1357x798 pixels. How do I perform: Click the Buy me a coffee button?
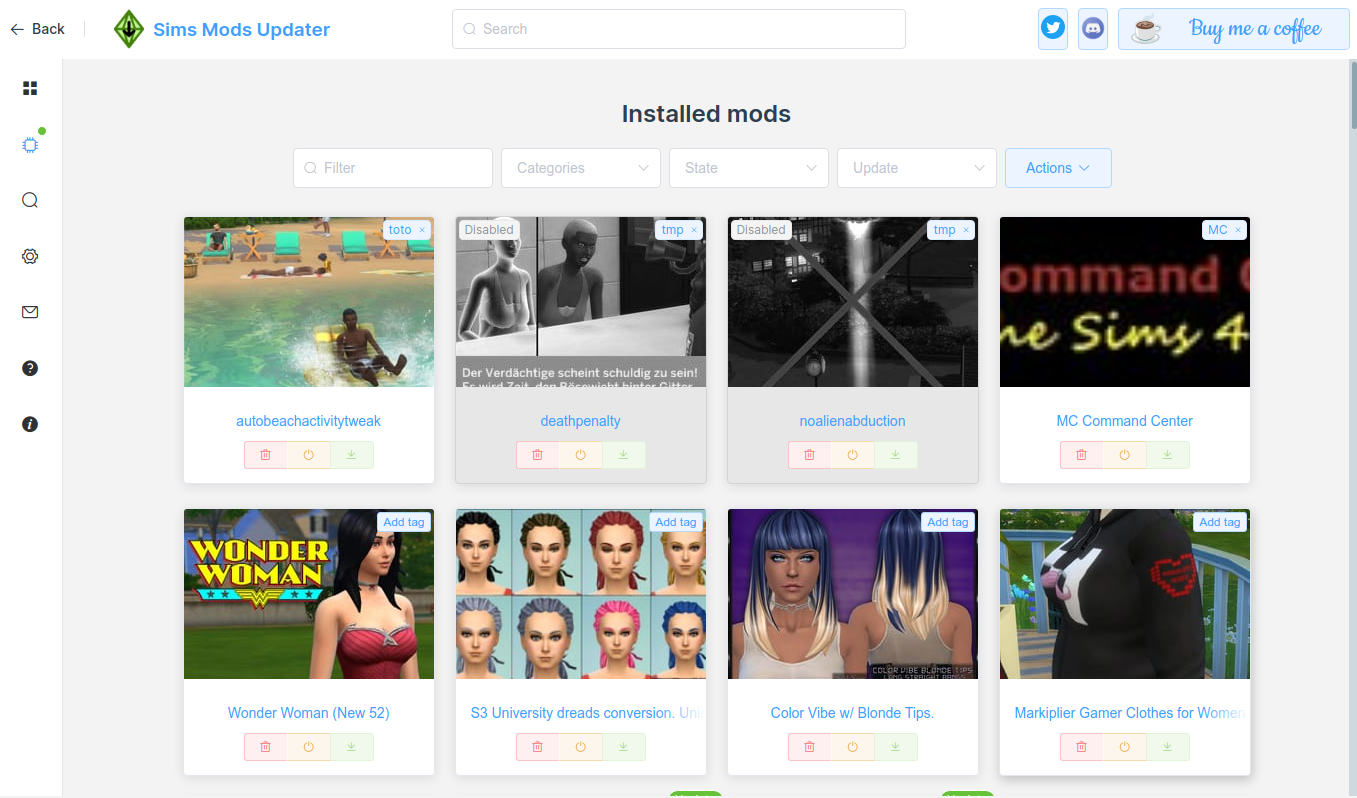tap(1234, 29)
